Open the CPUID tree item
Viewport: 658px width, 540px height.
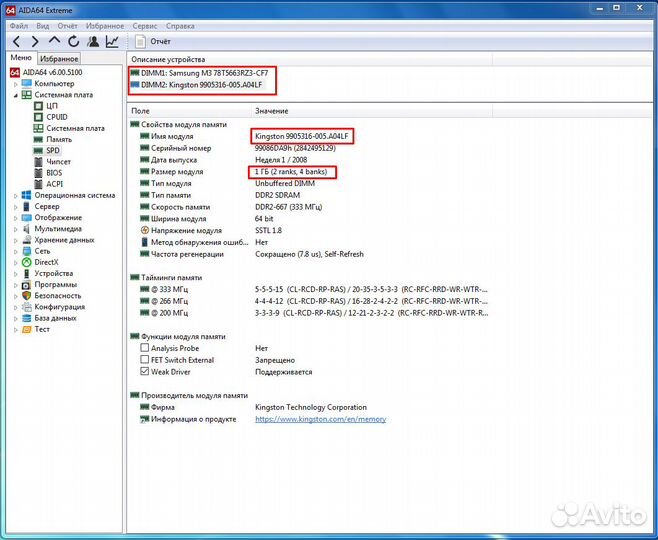pos(50,117)
